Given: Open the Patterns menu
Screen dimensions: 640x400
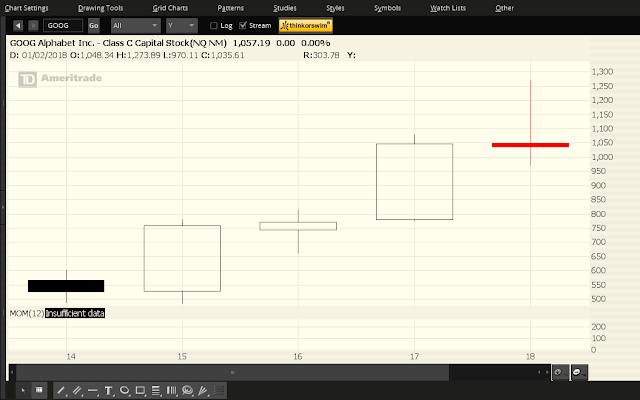Looking at the screenshot, I should (x=231, y=8).
